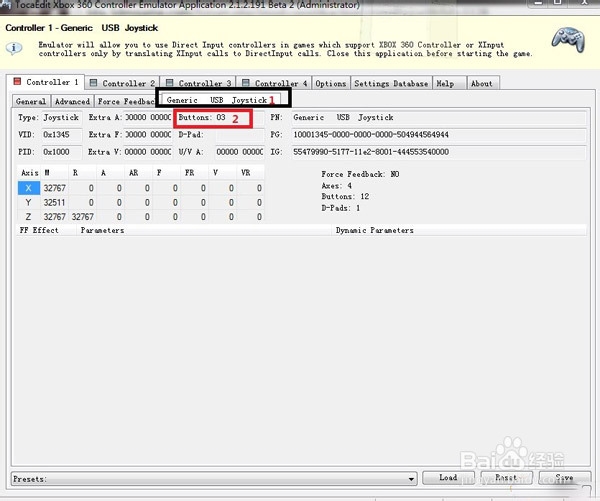This screenshot has width=600, height=501.
Task: Click the PN field Generic USB Joystick
Action: pyautogui.click(x=439, y=117)
